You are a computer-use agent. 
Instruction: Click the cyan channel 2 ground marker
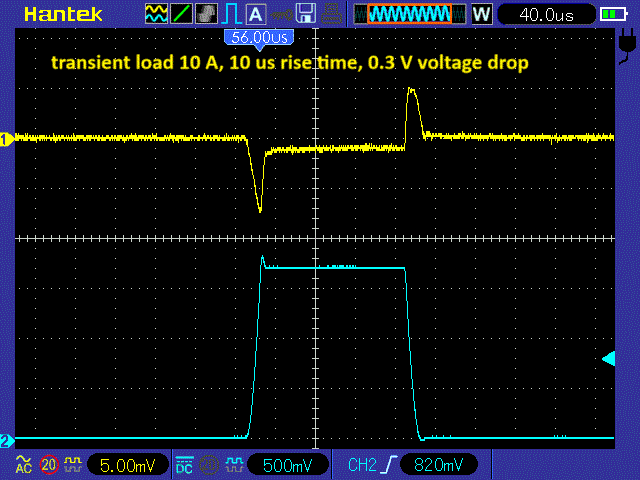tap(7, 441)
